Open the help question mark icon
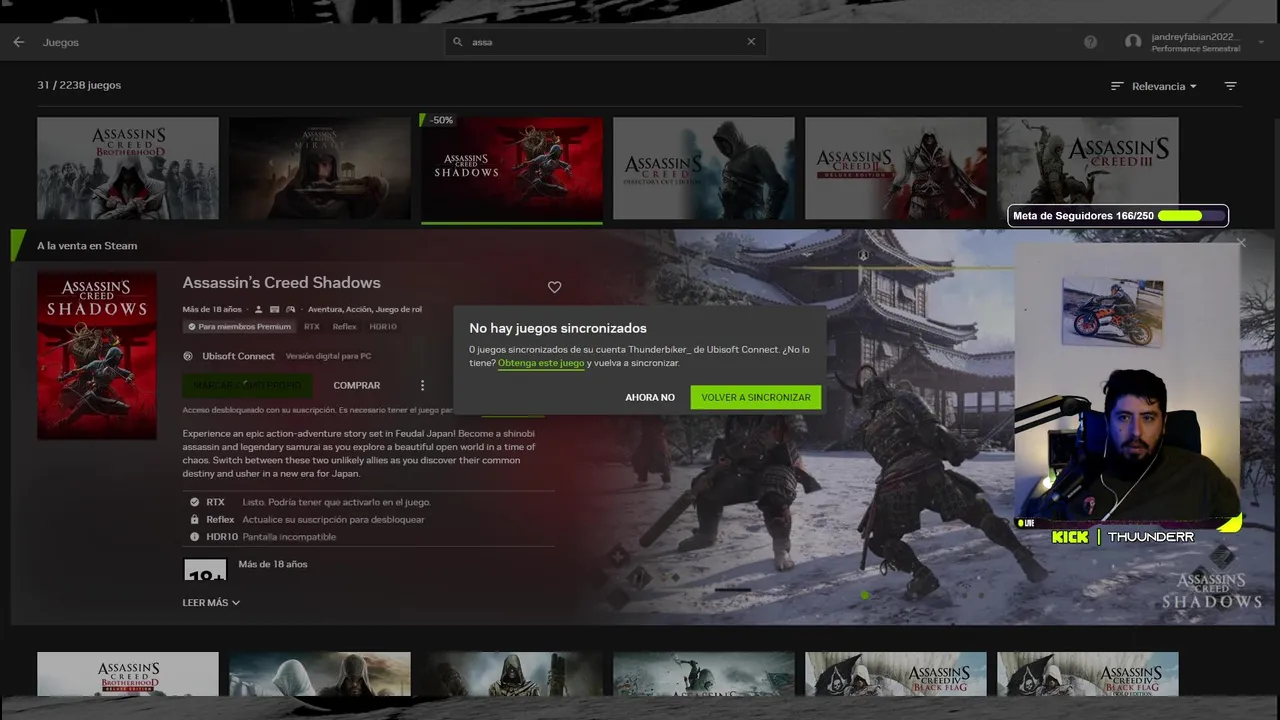Viewport: 1280px width, 720px height. tap(1090, 42)
